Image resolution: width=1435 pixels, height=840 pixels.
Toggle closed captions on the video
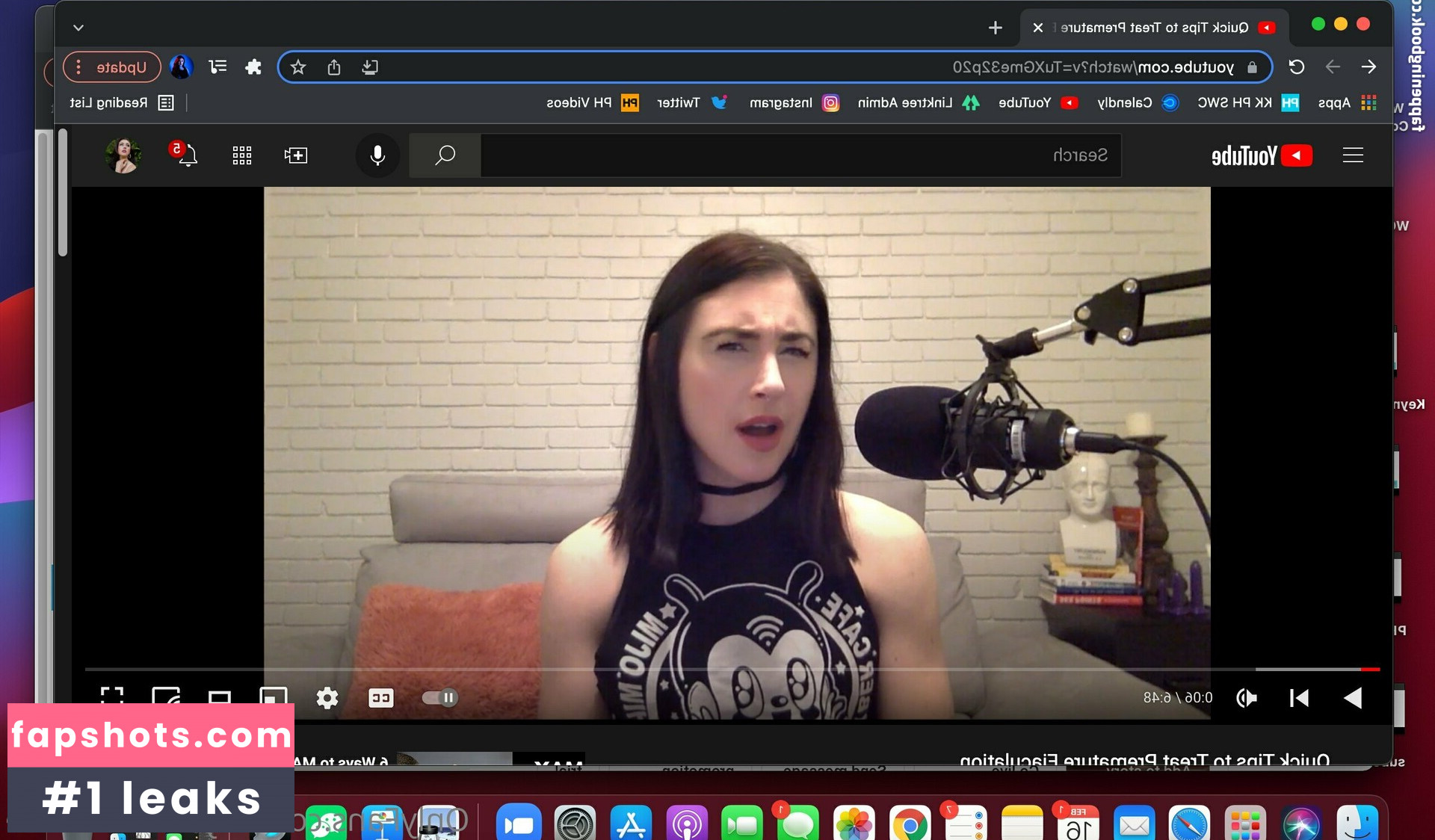(380, 698)
